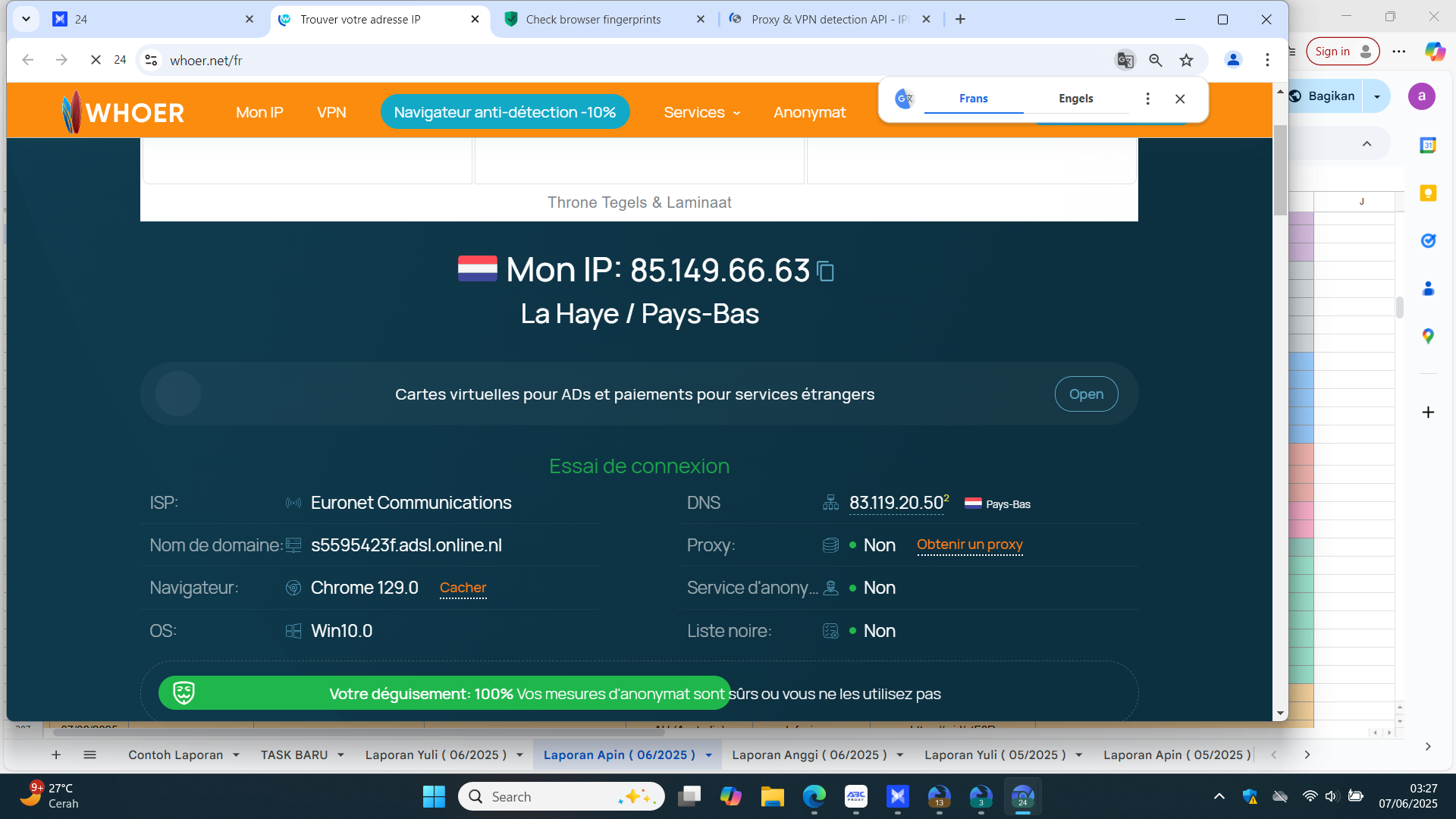Open Laporan Apin (06/2025) tab dropdown

point(708,755)
